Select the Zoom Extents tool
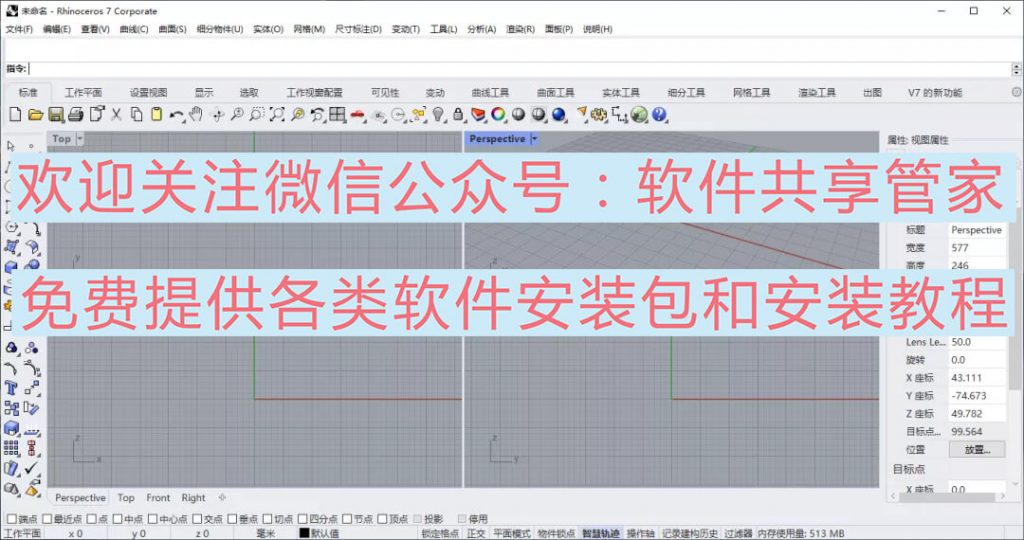The height and width of the screenshot is (540, 1024). [x=277, y=115]
